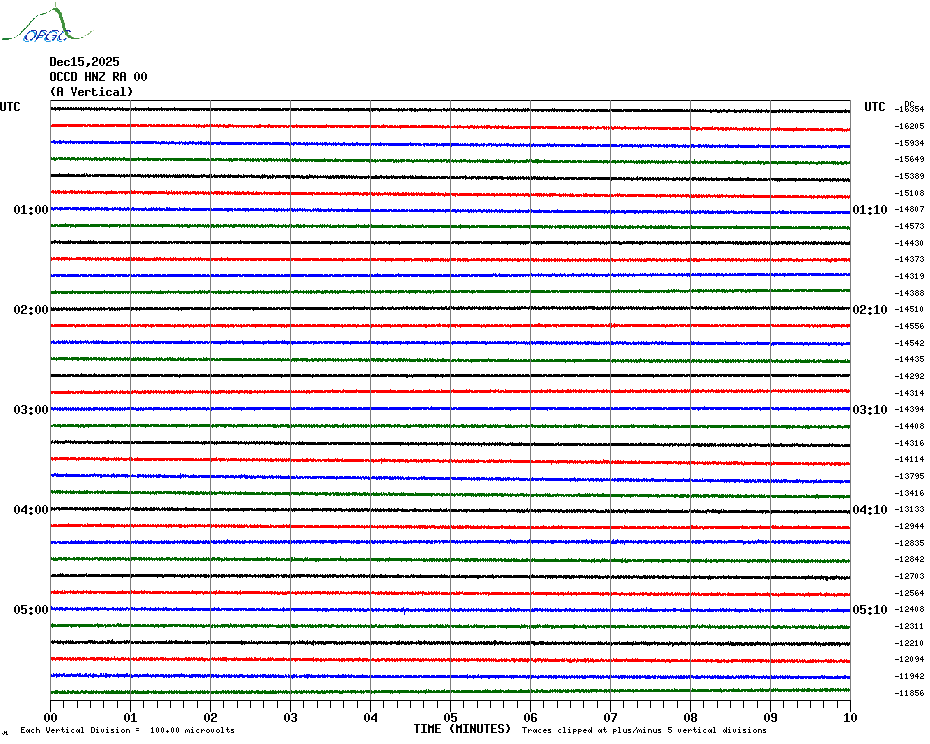This screenshot has width=930, height=744.
Task: Select the OCCD HNZ RA 00 station text
Action: pyautogui.click(x=98, y=77)
